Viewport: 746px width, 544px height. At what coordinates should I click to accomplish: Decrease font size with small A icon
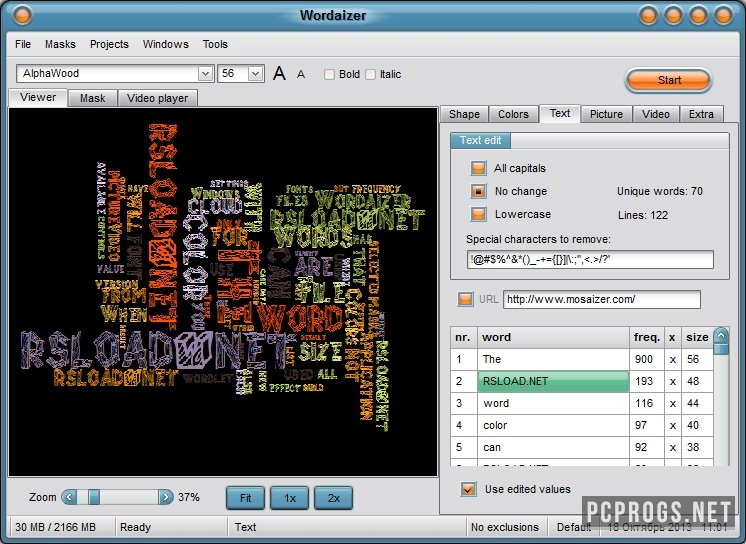(300, 74)
